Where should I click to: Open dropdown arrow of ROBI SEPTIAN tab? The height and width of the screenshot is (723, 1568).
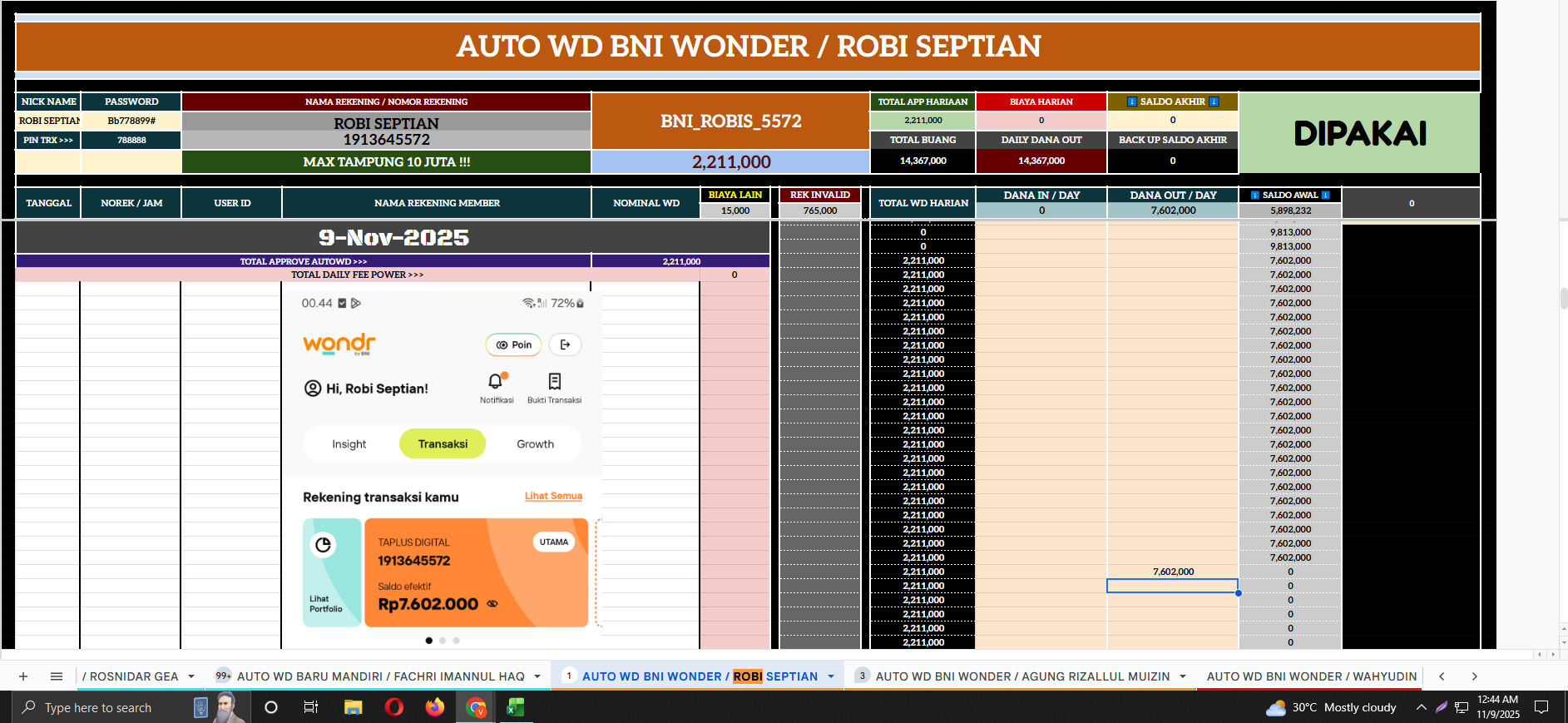click(x=831, y=676)
